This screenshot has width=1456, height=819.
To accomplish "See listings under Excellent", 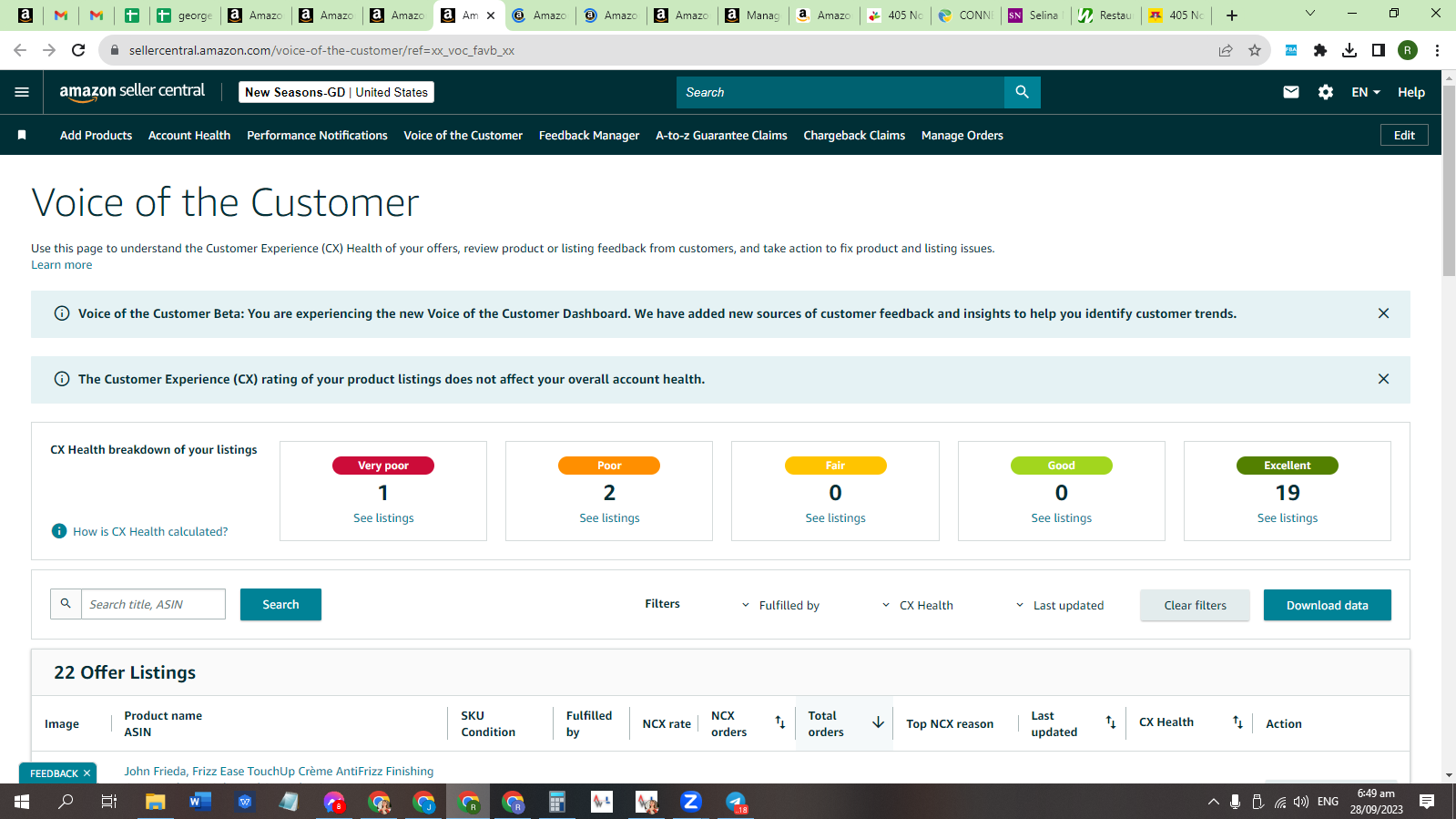I will click(1288, 517).
